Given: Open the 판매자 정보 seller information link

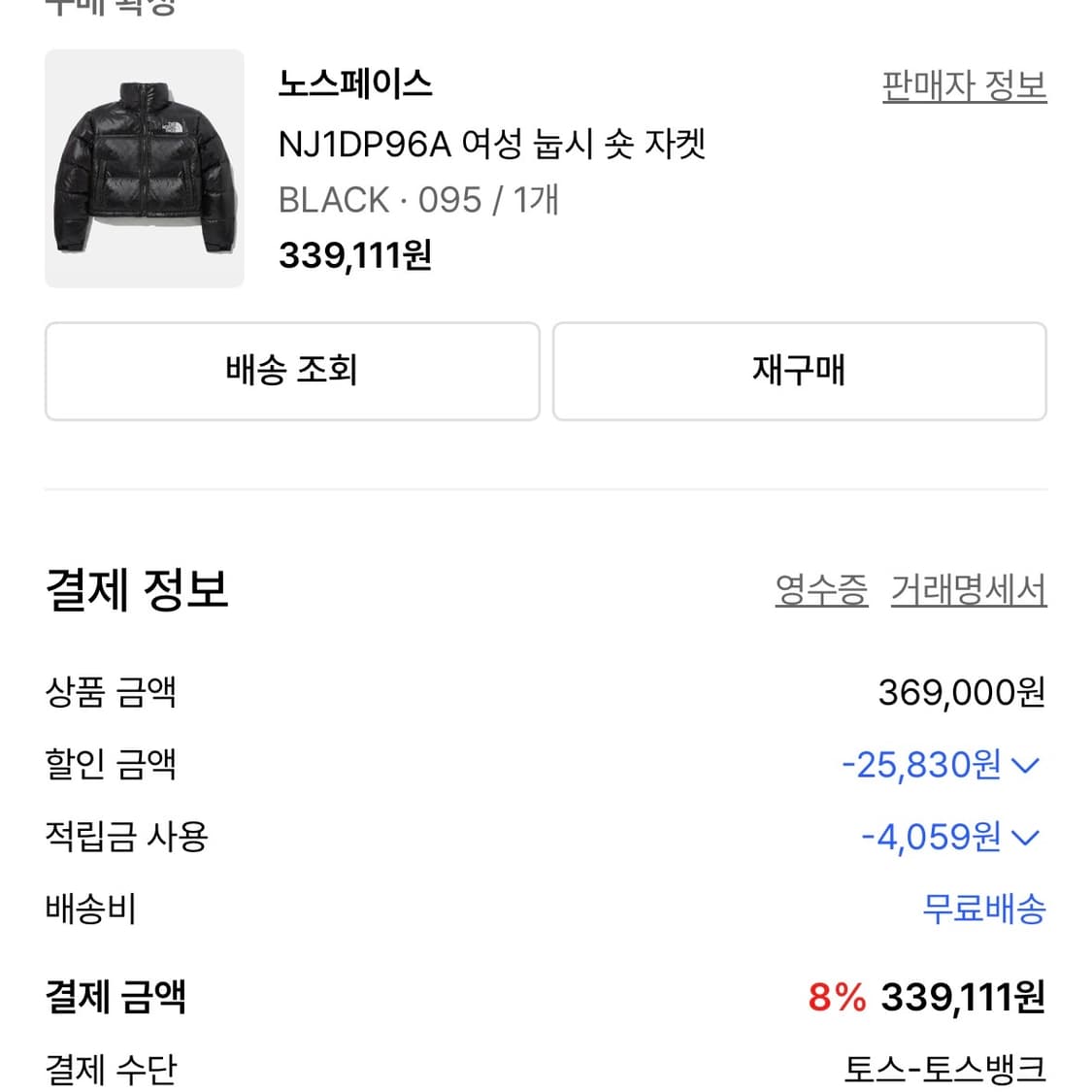Looking at the screenshot, I should click(965, 85).
